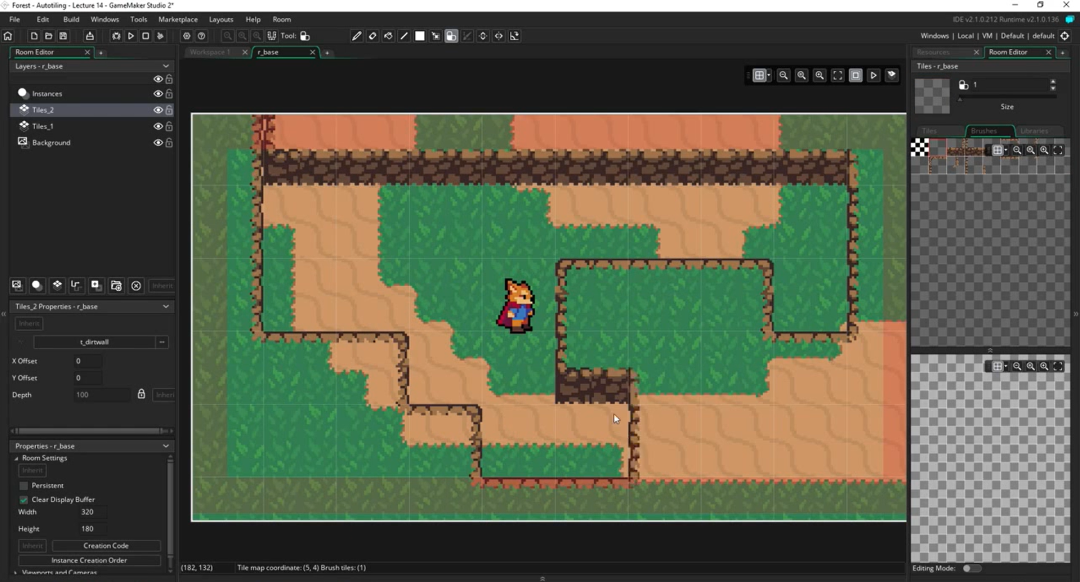This screenshot has height=582, width=1080.
Task: Click the Home start page icon
Action: click(8, 36)
